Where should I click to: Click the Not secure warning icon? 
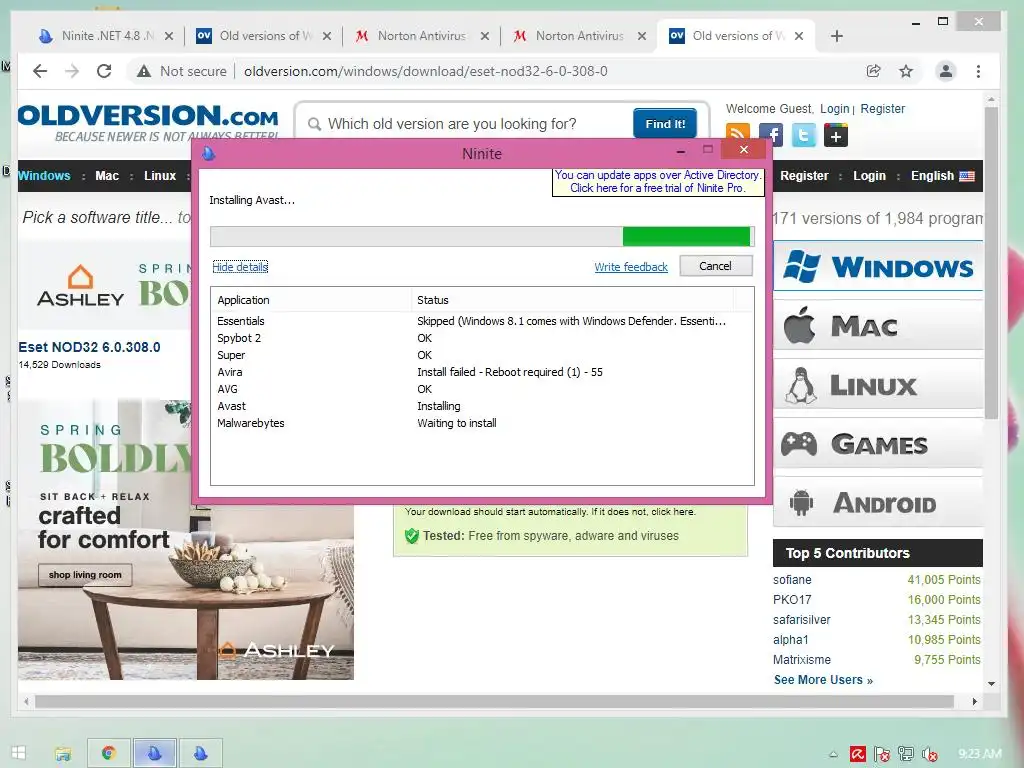[144, 71]
